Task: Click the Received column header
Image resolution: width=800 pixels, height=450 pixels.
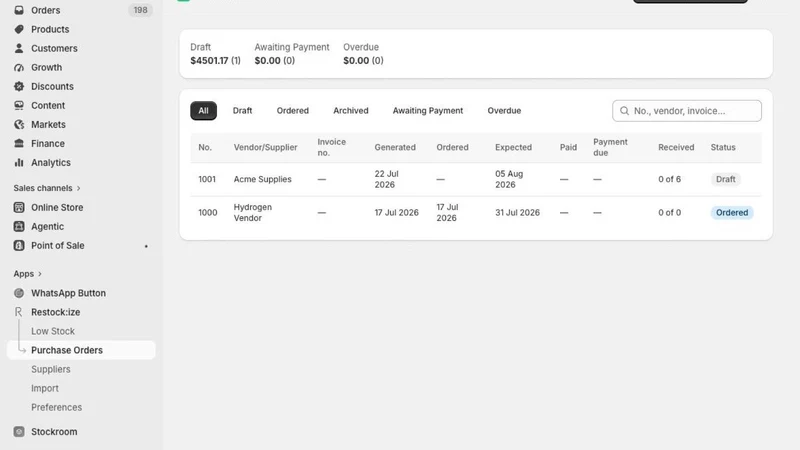Action: coord(676,147)
